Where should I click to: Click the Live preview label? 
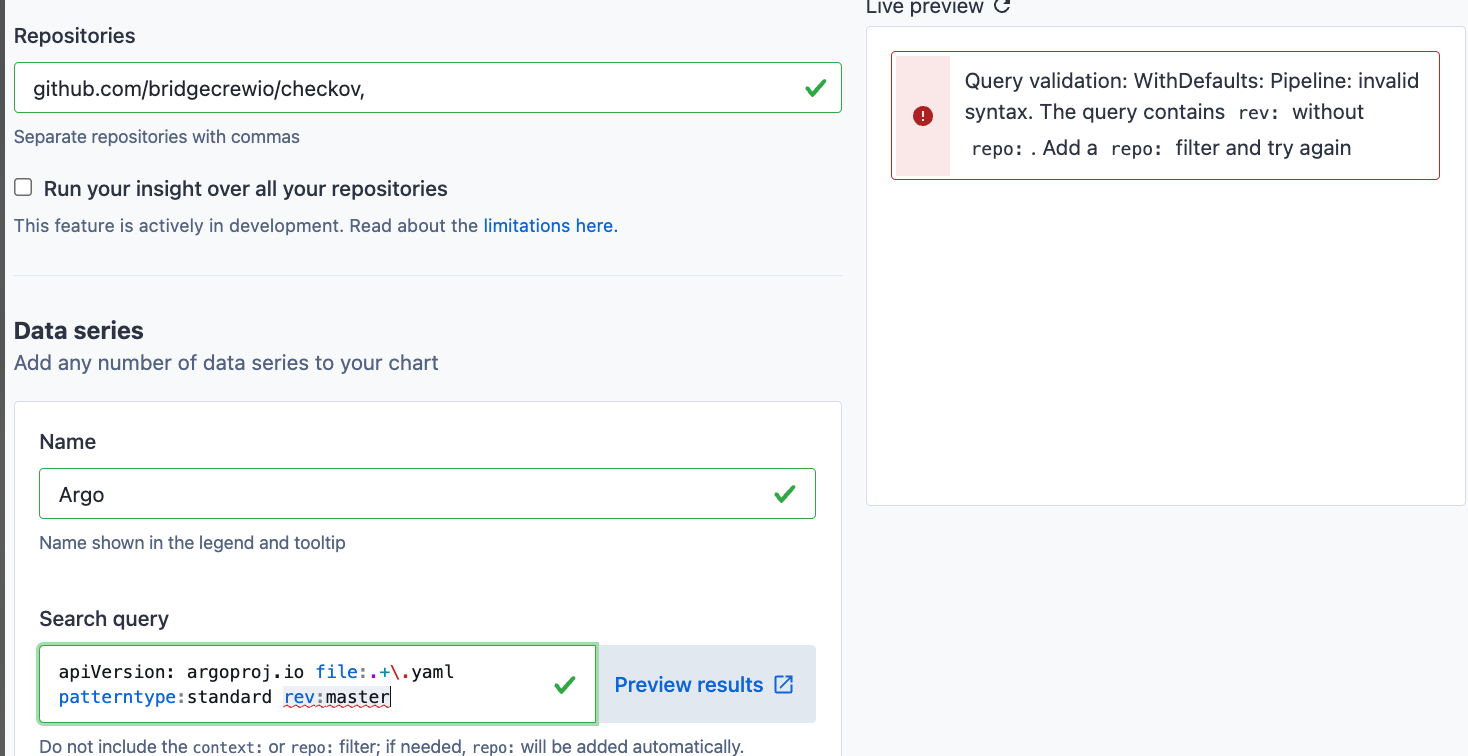click(x=924, y=7)
